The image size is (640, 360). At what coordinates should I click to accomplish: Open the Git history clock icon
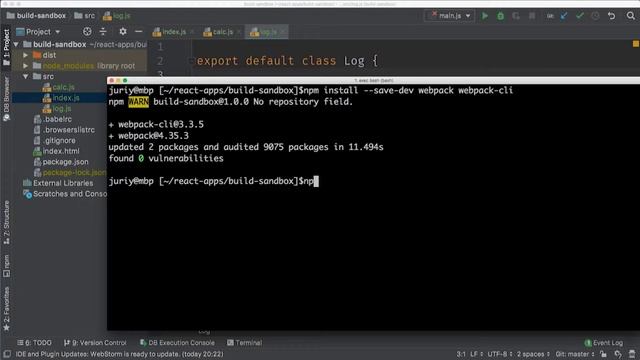(x=596, y=16)
